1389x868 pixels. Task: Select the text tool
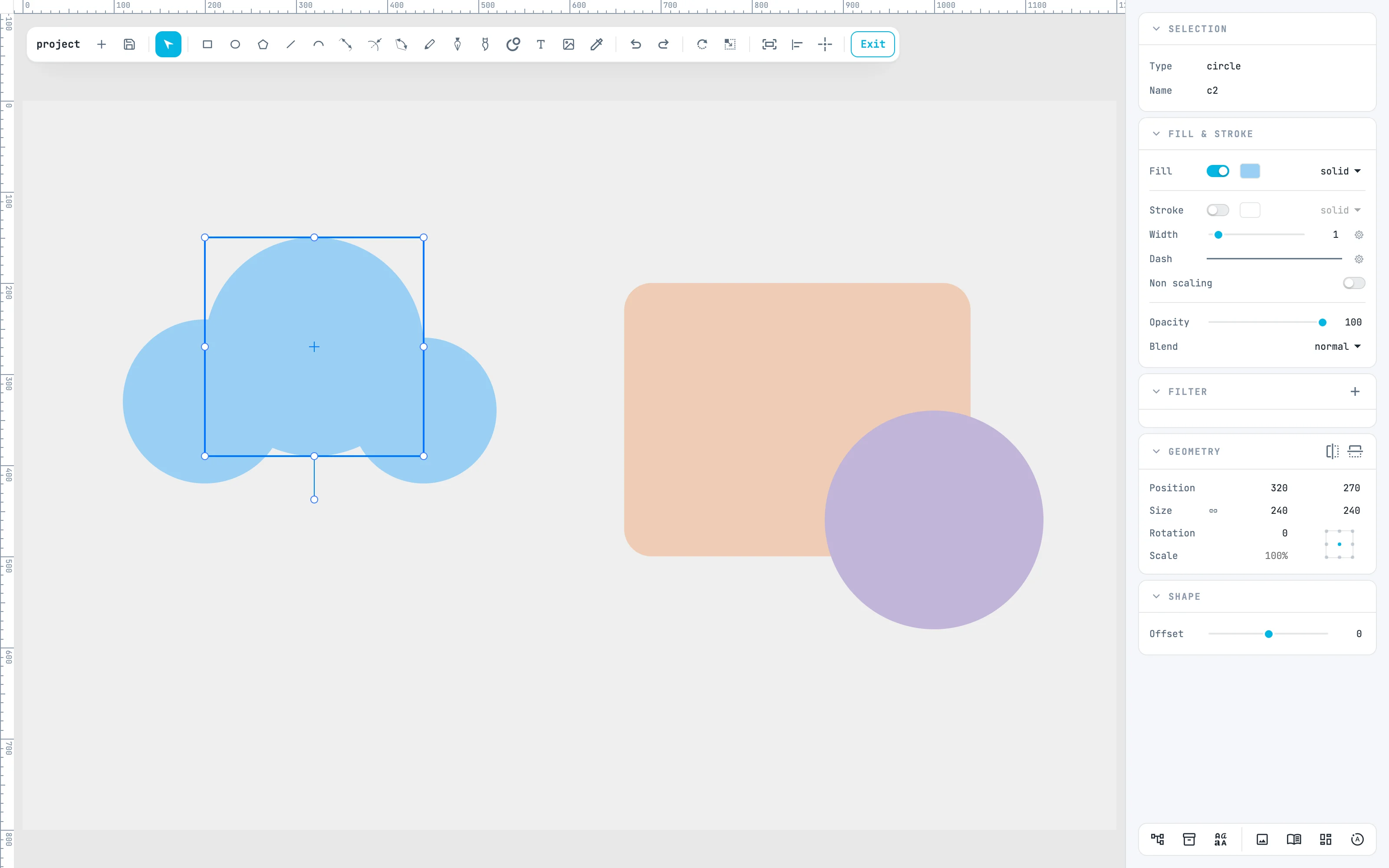(x=541, y=44)
